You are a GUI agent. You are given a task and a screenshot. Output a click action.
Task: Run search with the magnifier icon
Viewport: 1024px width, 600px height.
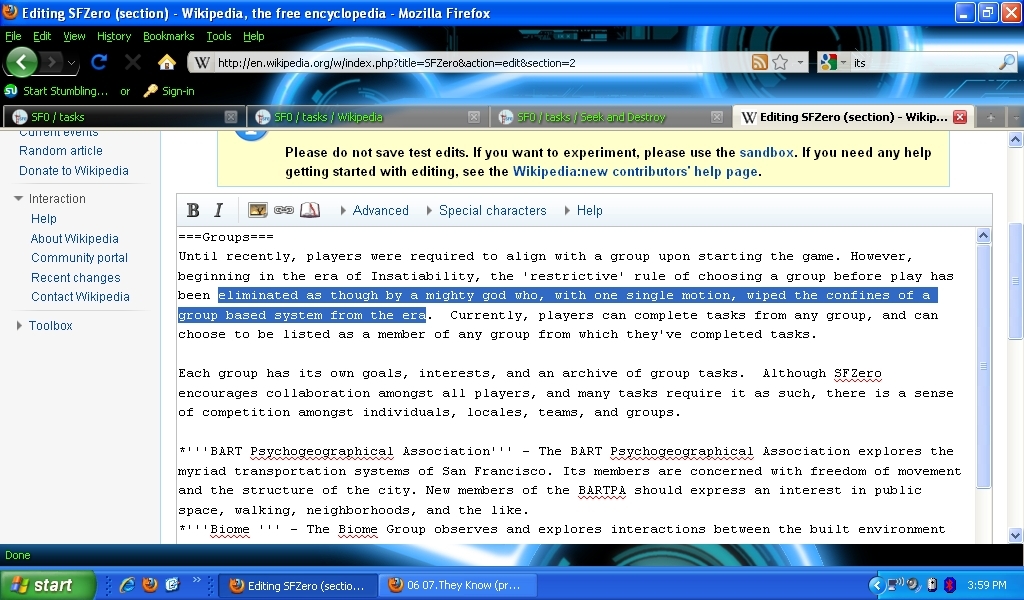1007,63
